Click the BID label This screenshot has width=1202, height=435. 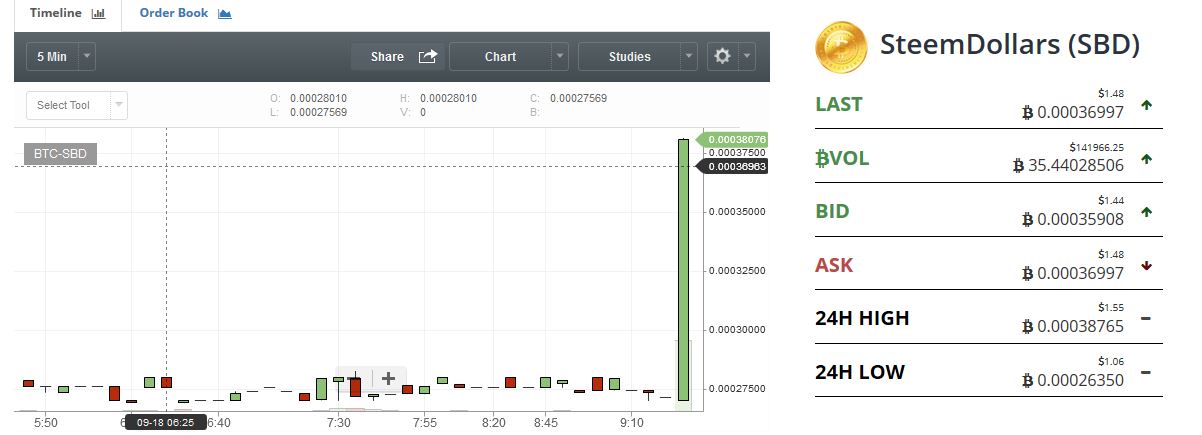click(x=833, y=211)
